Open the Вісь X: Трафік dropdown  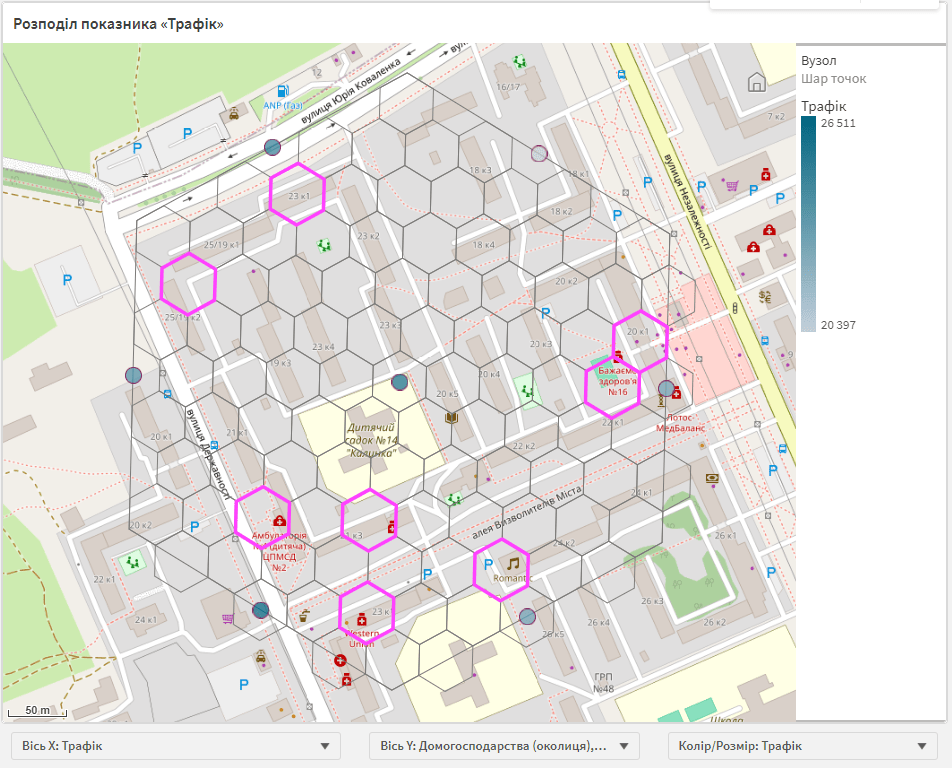pyautogui.click(x=176, y=746)
